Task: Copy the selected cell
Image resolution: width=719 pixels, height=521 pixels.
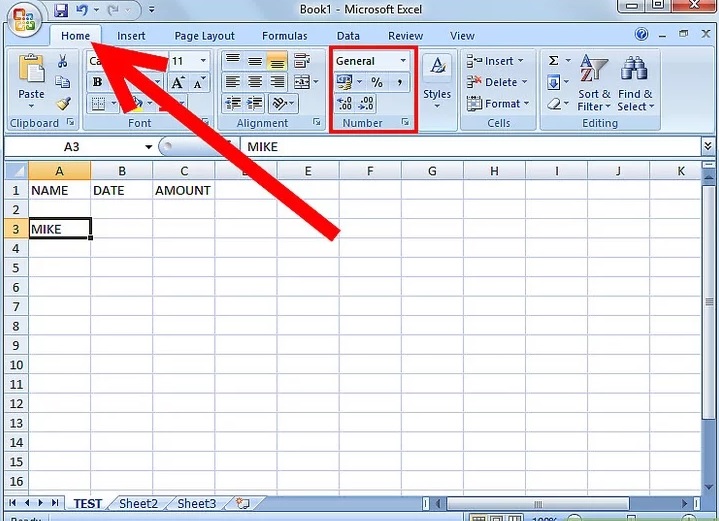Action: (63, 82)
